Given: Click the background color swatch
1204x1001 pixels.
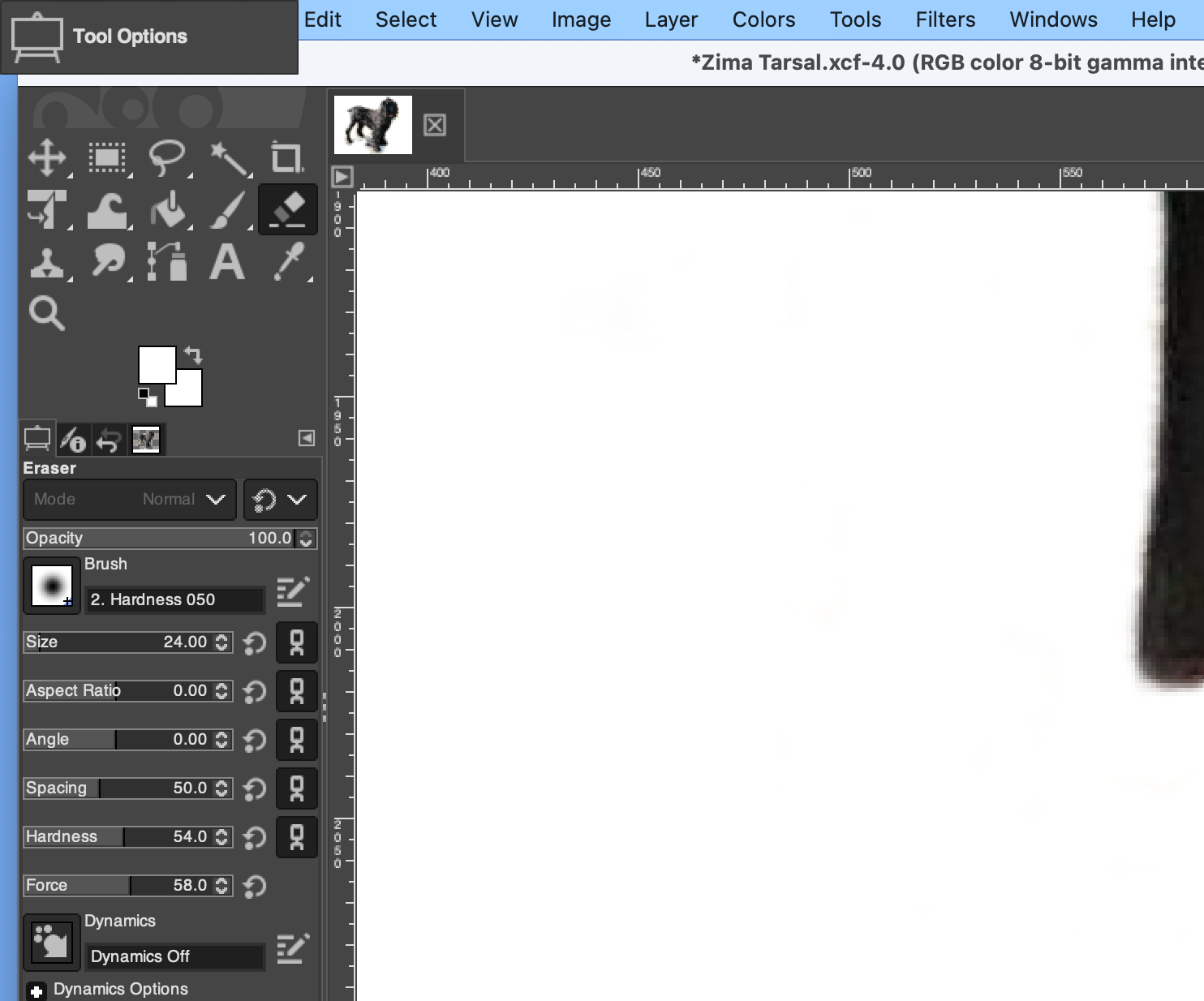Looking at the screenshot, I should [190, 393].
